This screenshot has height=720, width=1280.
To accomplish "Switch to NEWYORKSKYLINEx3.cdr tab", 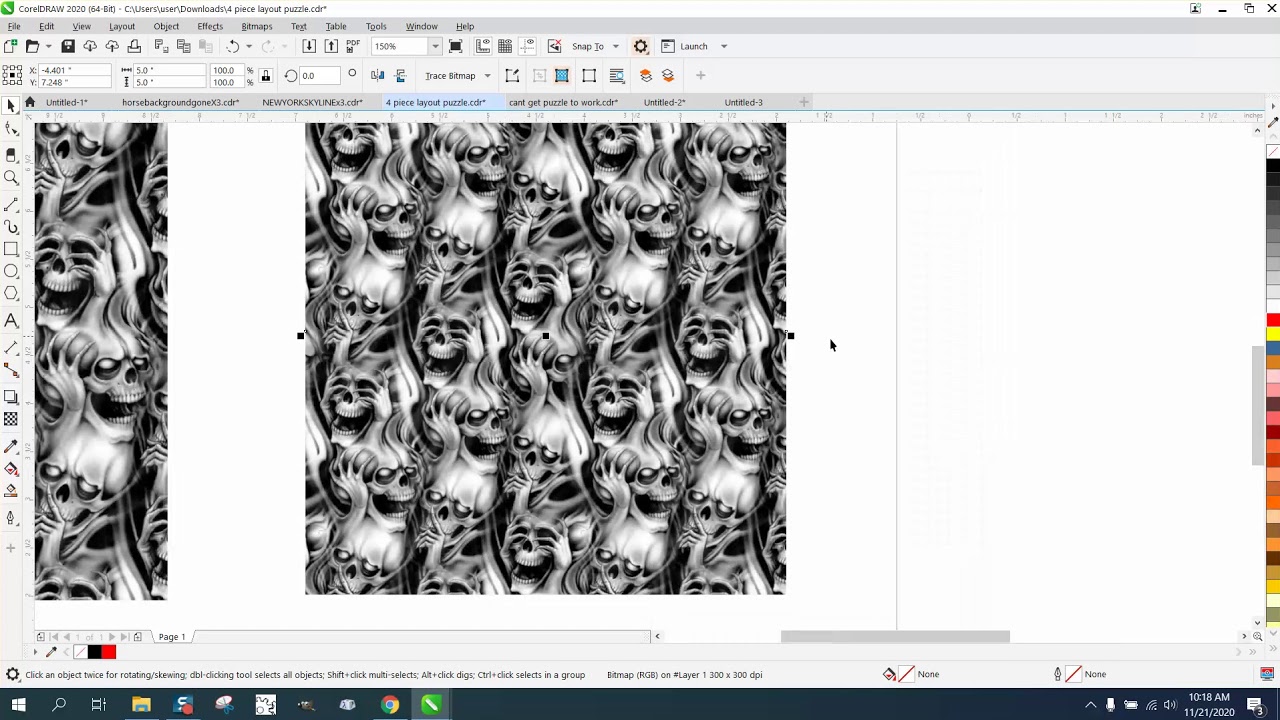I will click(312, 102).
